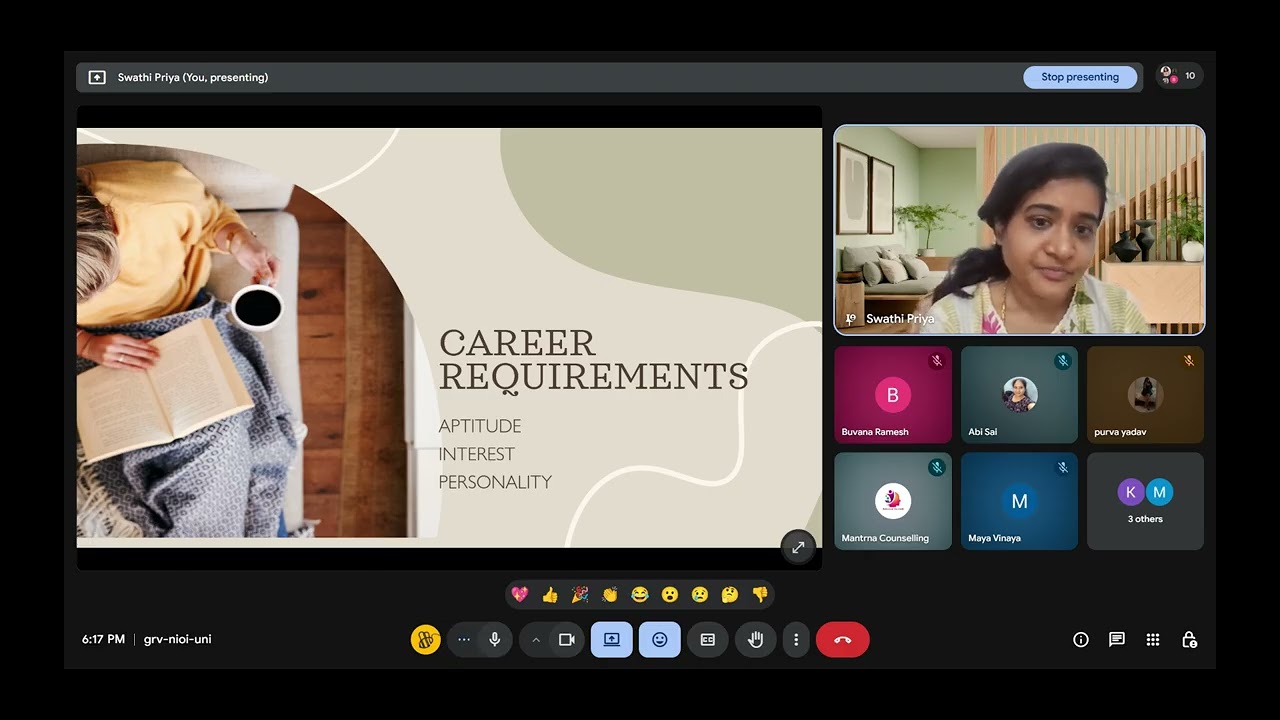Click the muted mic icon on Abi Sai tile
1280x720 pixels.
coord(1063,361)
